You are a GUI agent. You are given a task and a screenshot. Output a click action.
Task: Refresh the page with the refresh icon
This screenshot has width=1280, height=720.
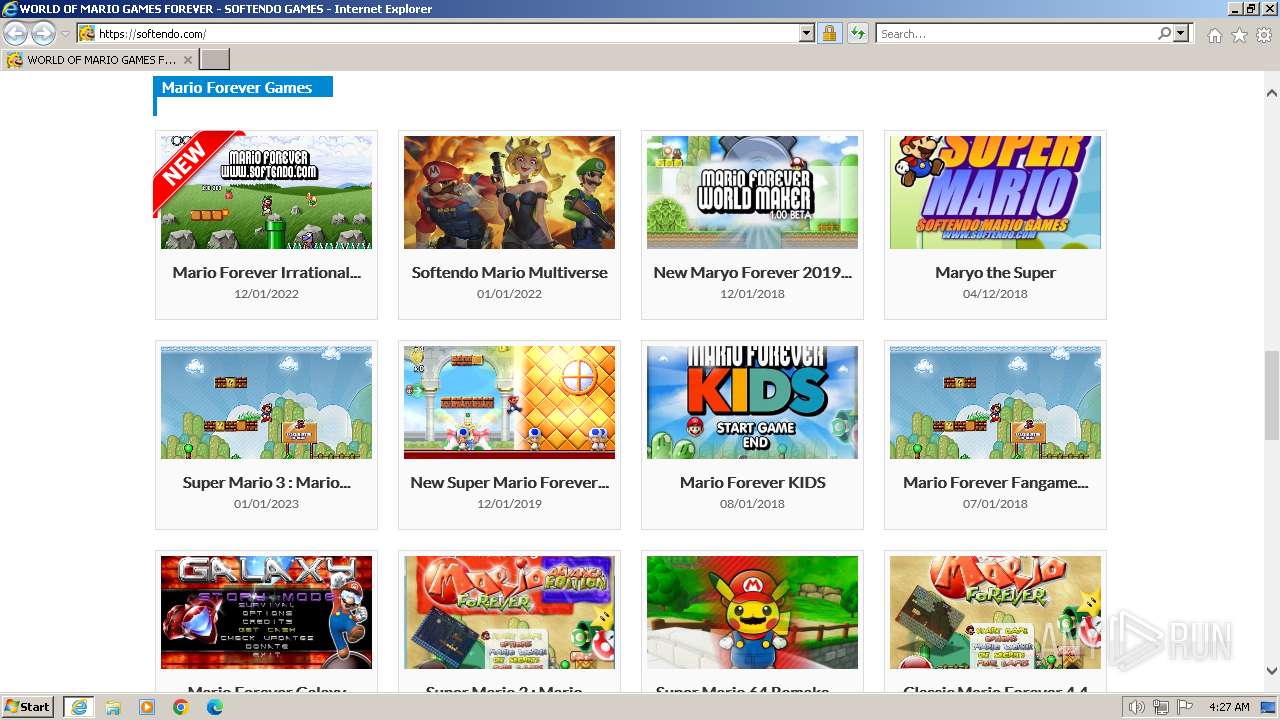pos(857,33)
